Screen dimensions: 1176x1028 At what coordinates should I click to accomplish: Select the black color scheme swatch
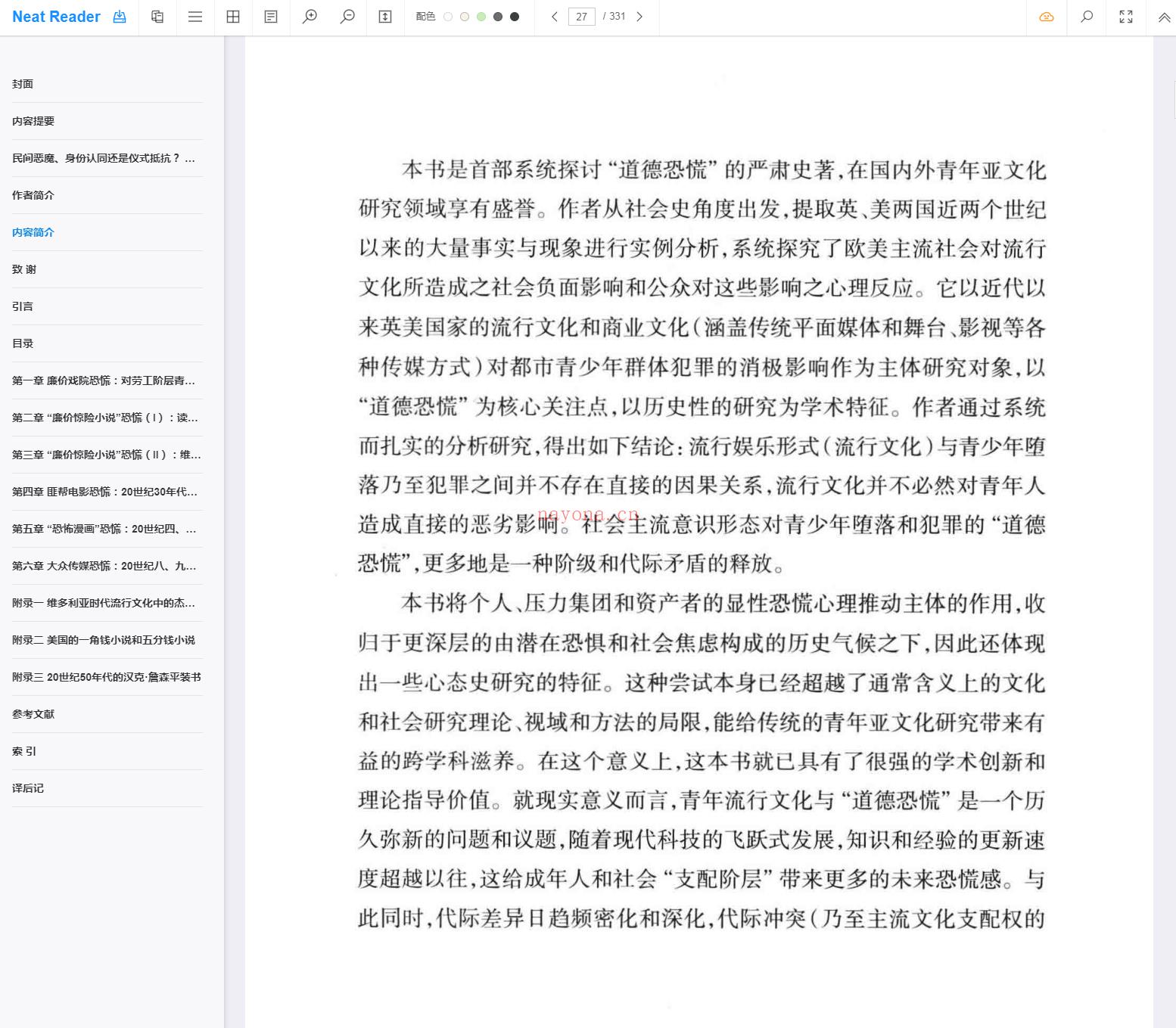[515, 17]
